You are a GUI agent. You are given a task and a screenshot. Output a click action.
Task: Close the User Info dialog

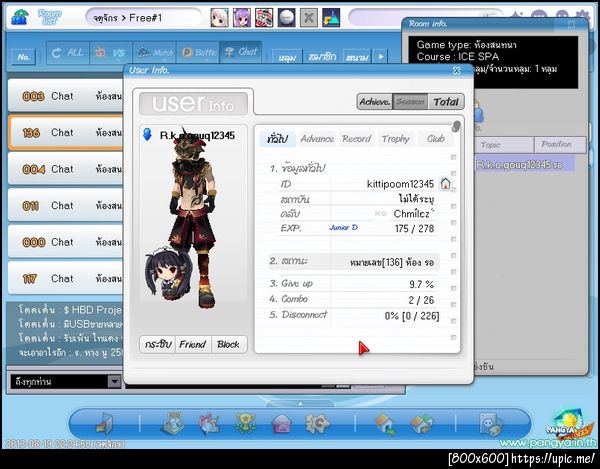pyautogui.click(x=457, y=70)
